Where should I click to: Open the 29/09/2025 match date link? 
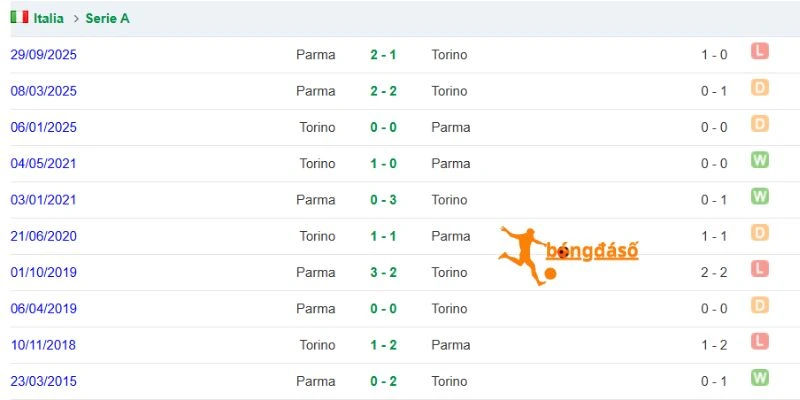point(43,55)
